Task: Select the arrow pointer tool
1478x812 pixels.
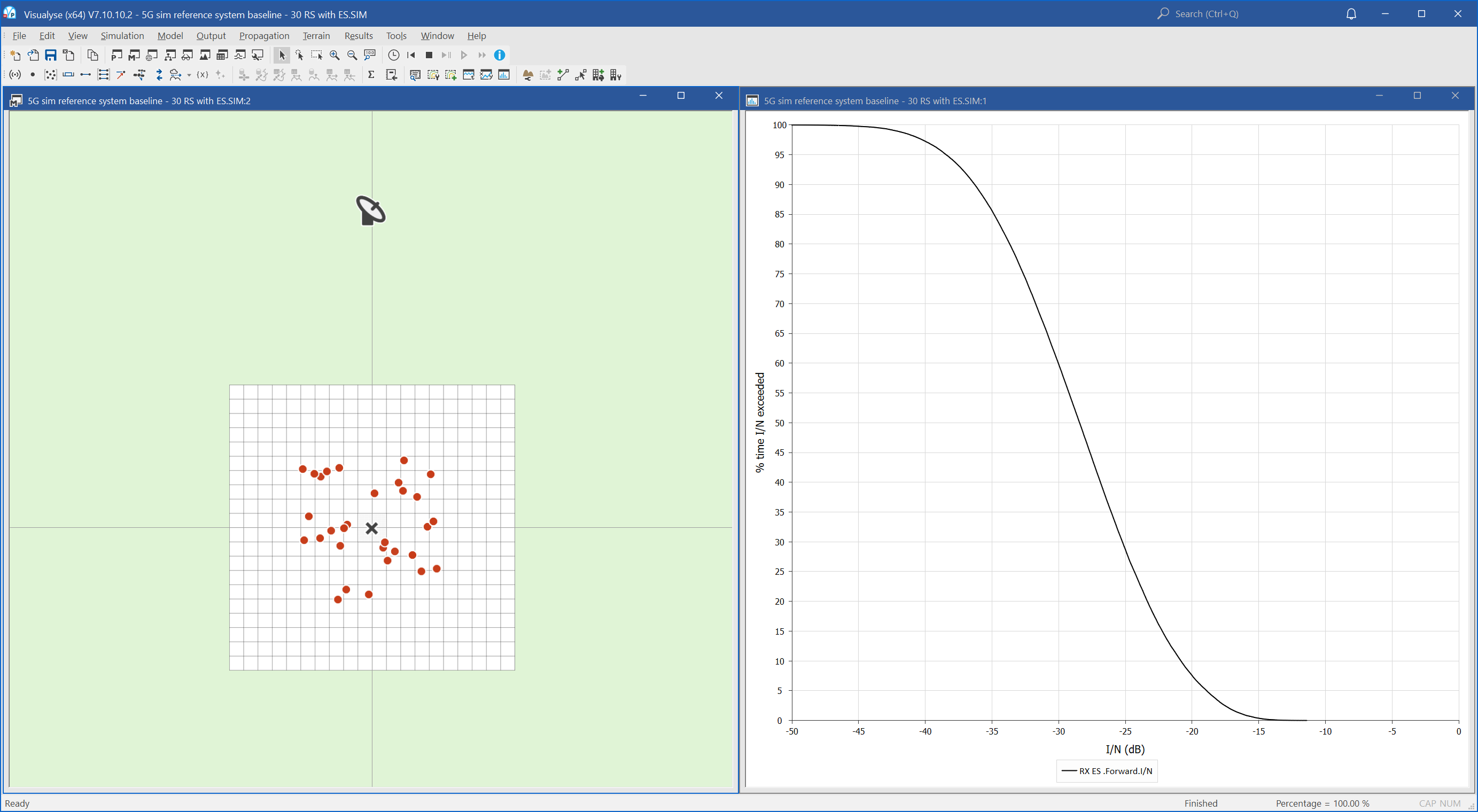Action: (x=282, y=55)
